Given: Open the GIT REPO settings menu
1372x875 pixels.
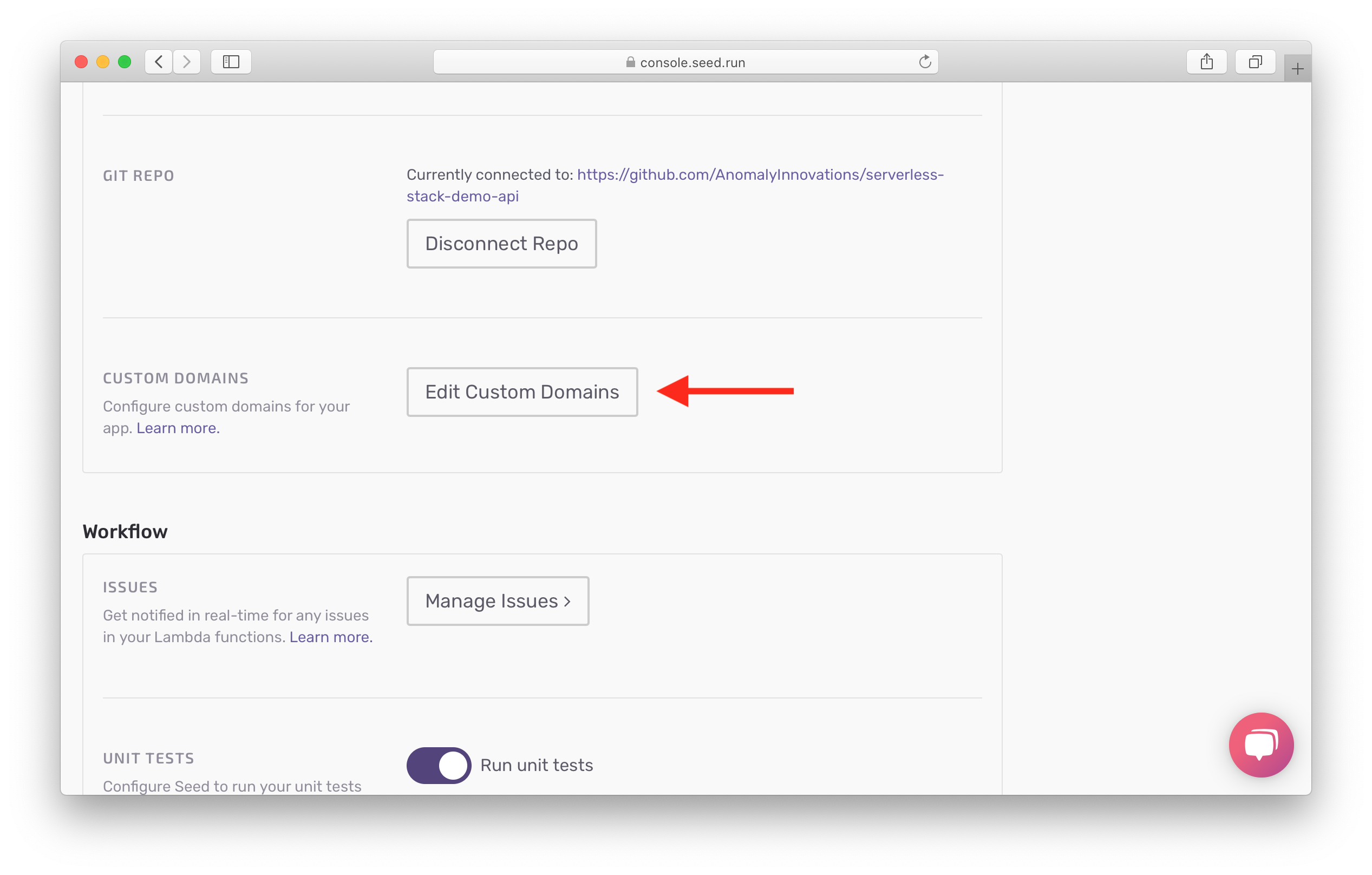Looking at the screenshot, I should click(x=140, y=175).
